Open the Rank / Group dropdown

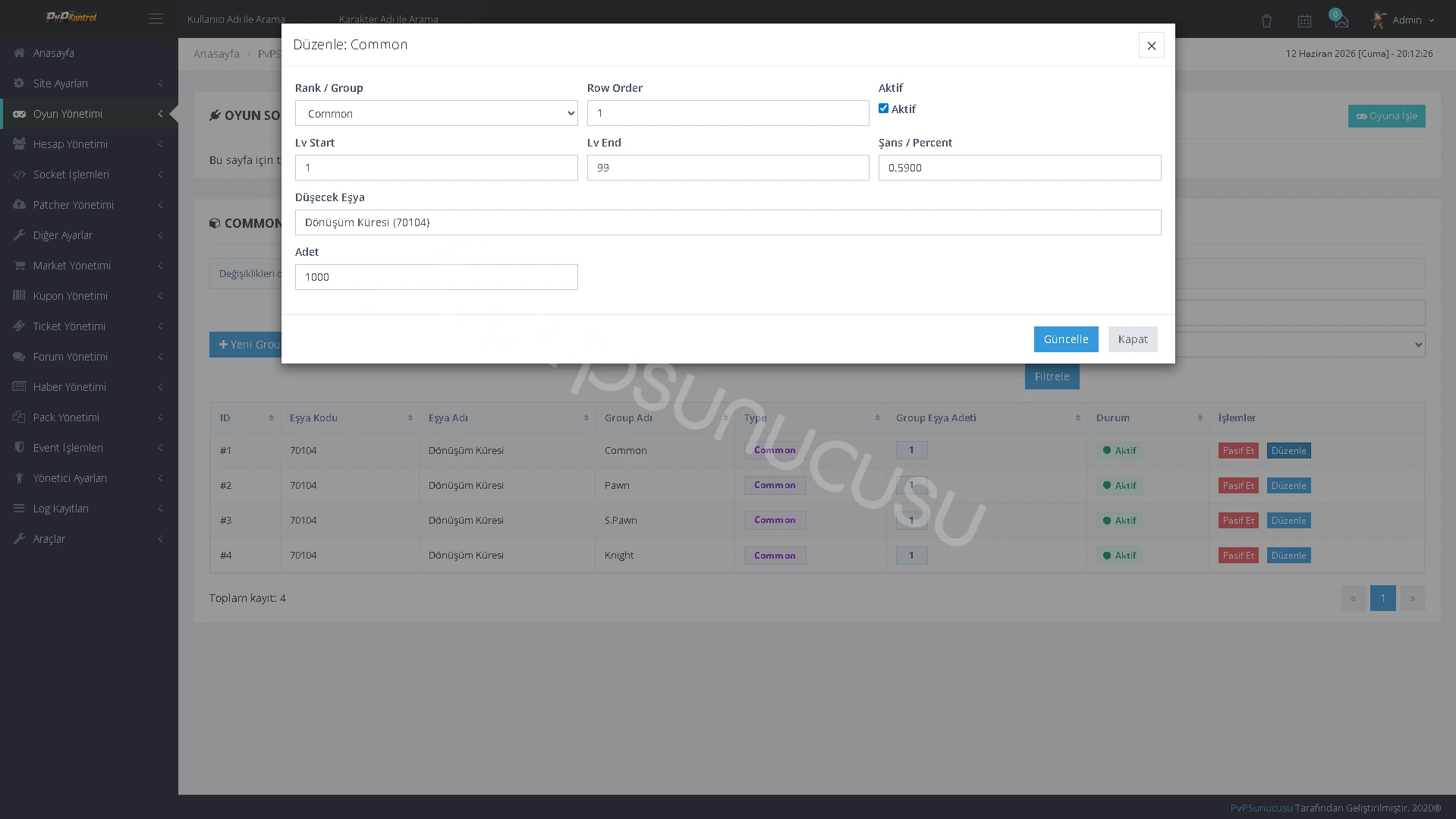coord(436,114)
